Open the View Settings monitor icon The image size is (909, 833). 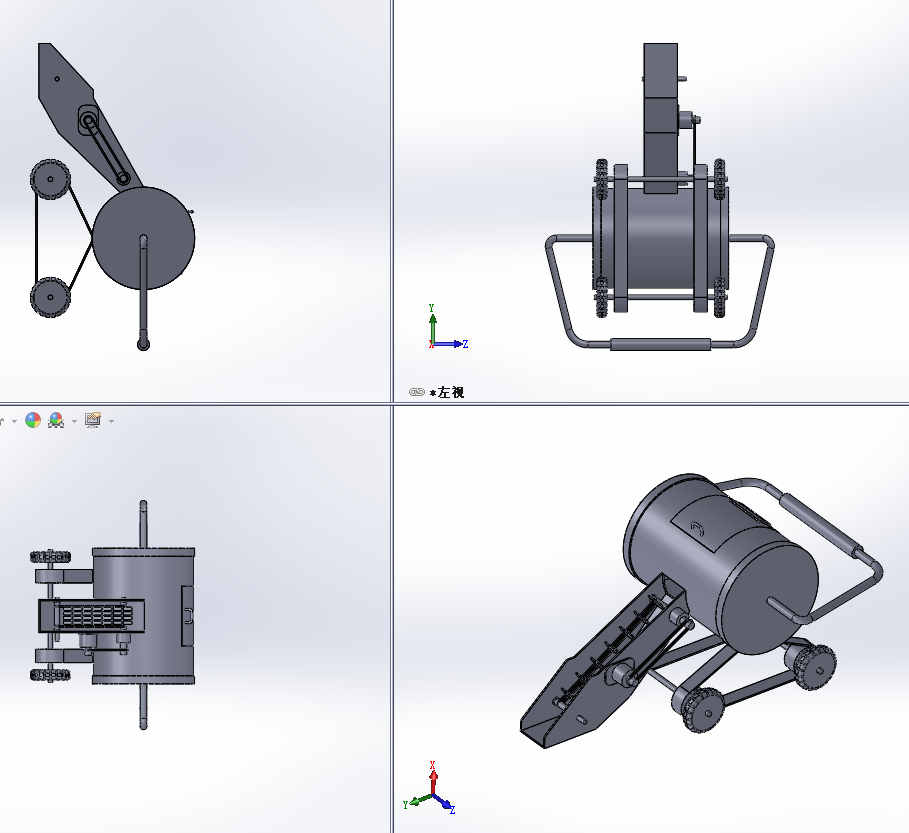(93, 420)
